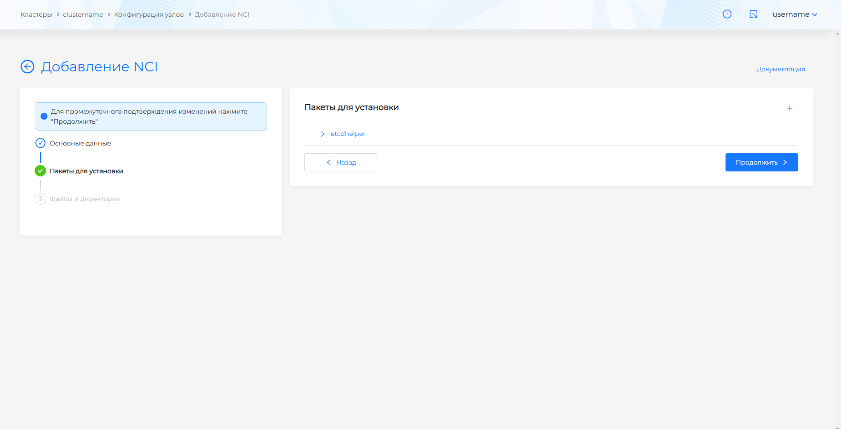Click the step 3 number icon Файлы и директории
The width and height of the screenshot is (841, 429).
40,198
